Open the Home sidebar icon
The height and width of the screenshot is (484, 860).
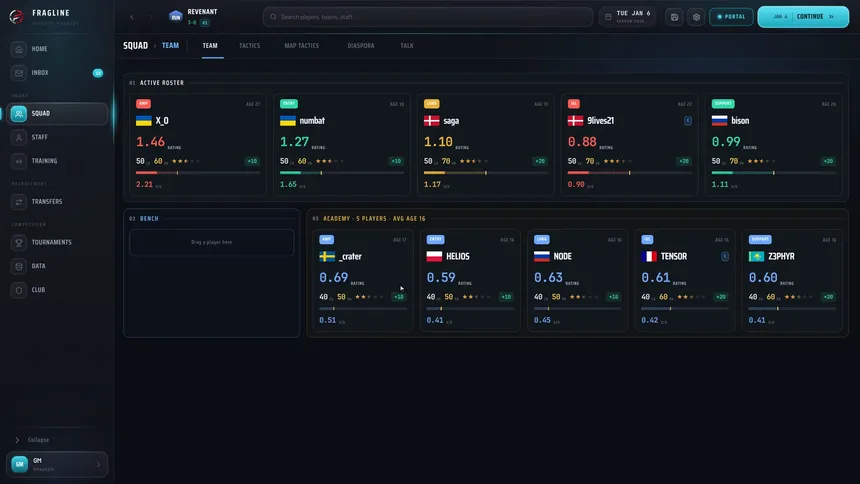[x=19, y=49]
